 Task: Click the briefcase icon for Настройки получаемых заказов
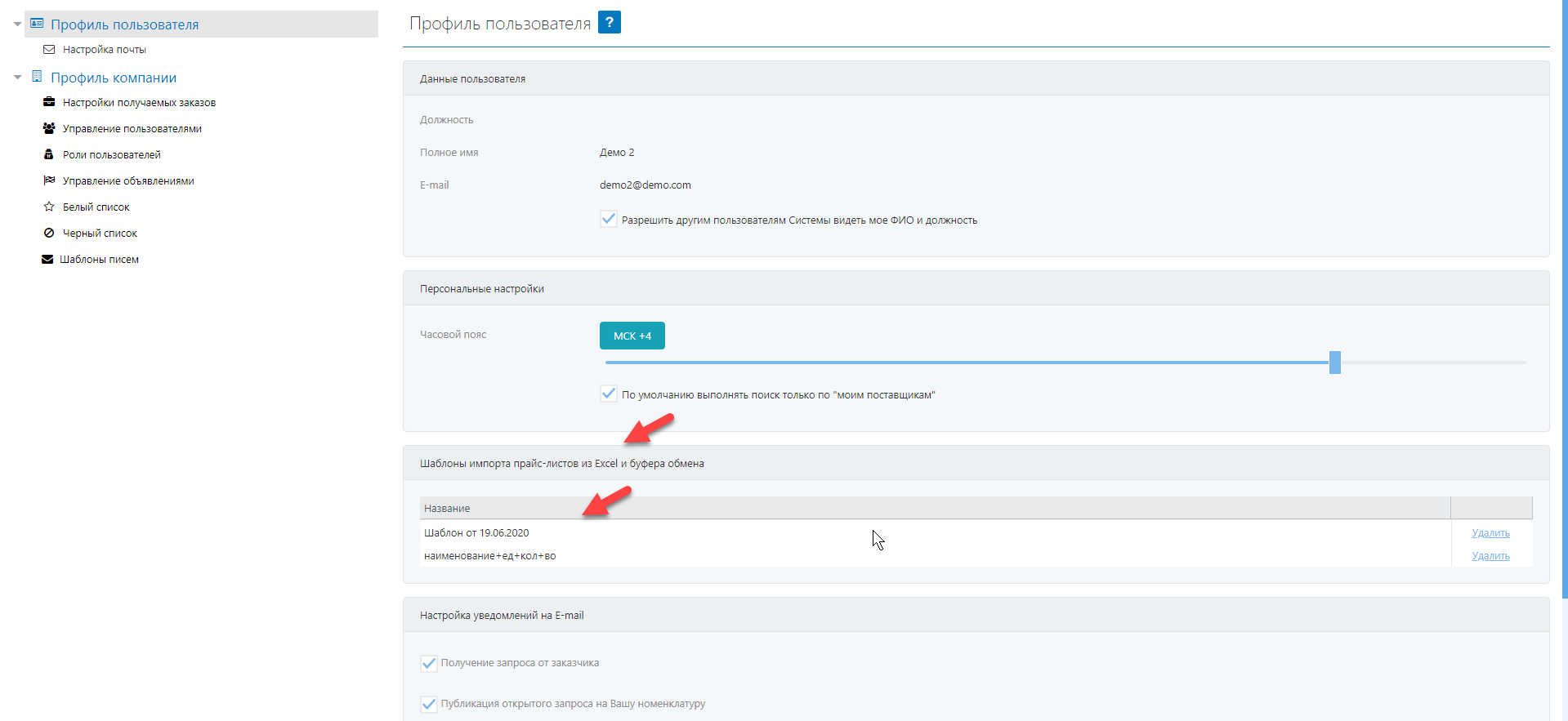click(x=49, y=102)
